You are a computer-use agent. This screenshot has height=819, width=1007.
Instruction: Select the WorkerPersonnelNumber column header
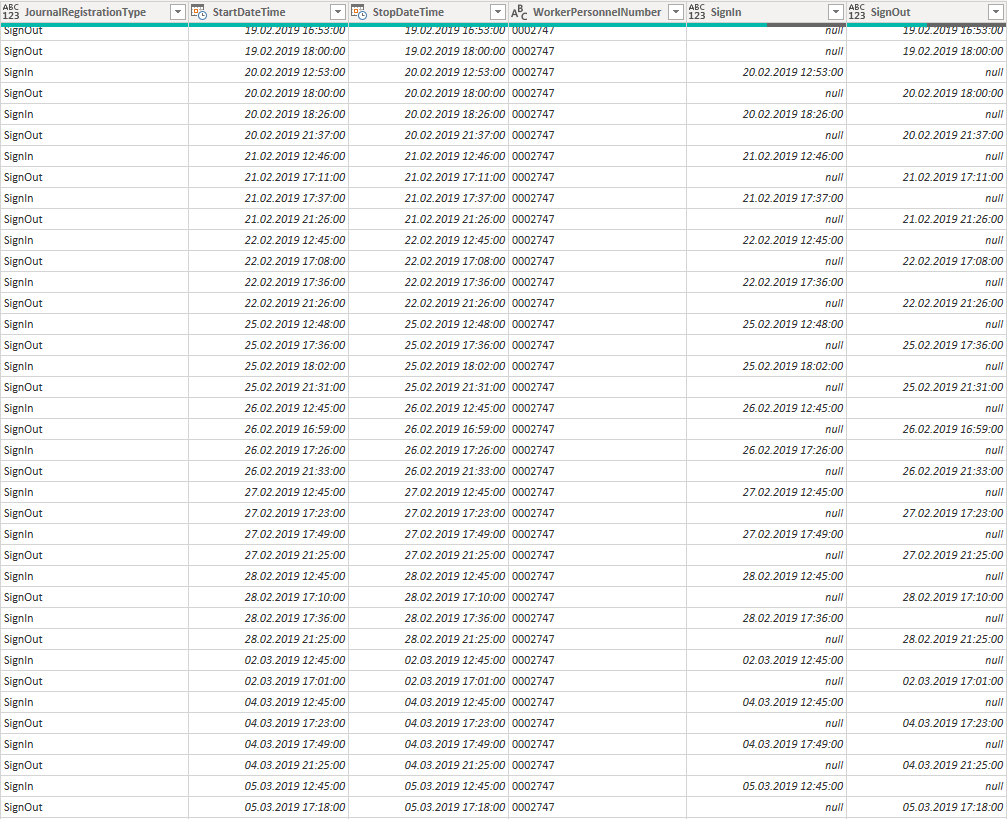tap(597, 12)
